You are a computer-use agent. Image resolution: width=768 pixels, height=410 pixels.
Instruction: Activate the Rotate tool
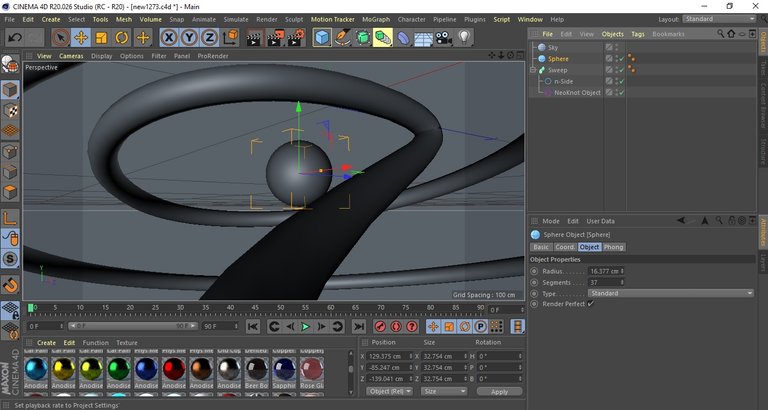[x=121, y=38]
